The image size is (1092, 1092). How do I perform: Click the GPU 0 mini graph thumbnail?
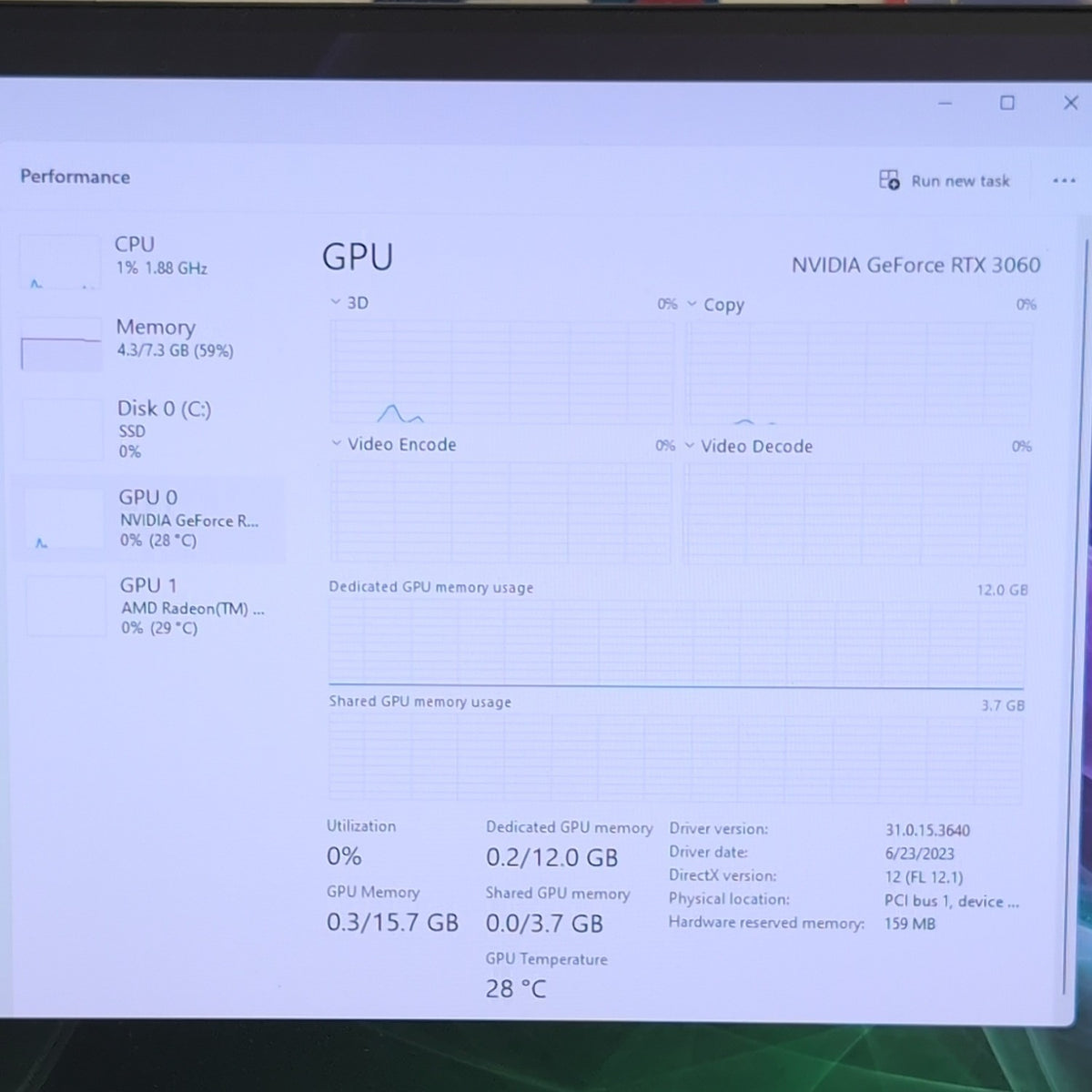pyautogui.click(x=64, y=520)
